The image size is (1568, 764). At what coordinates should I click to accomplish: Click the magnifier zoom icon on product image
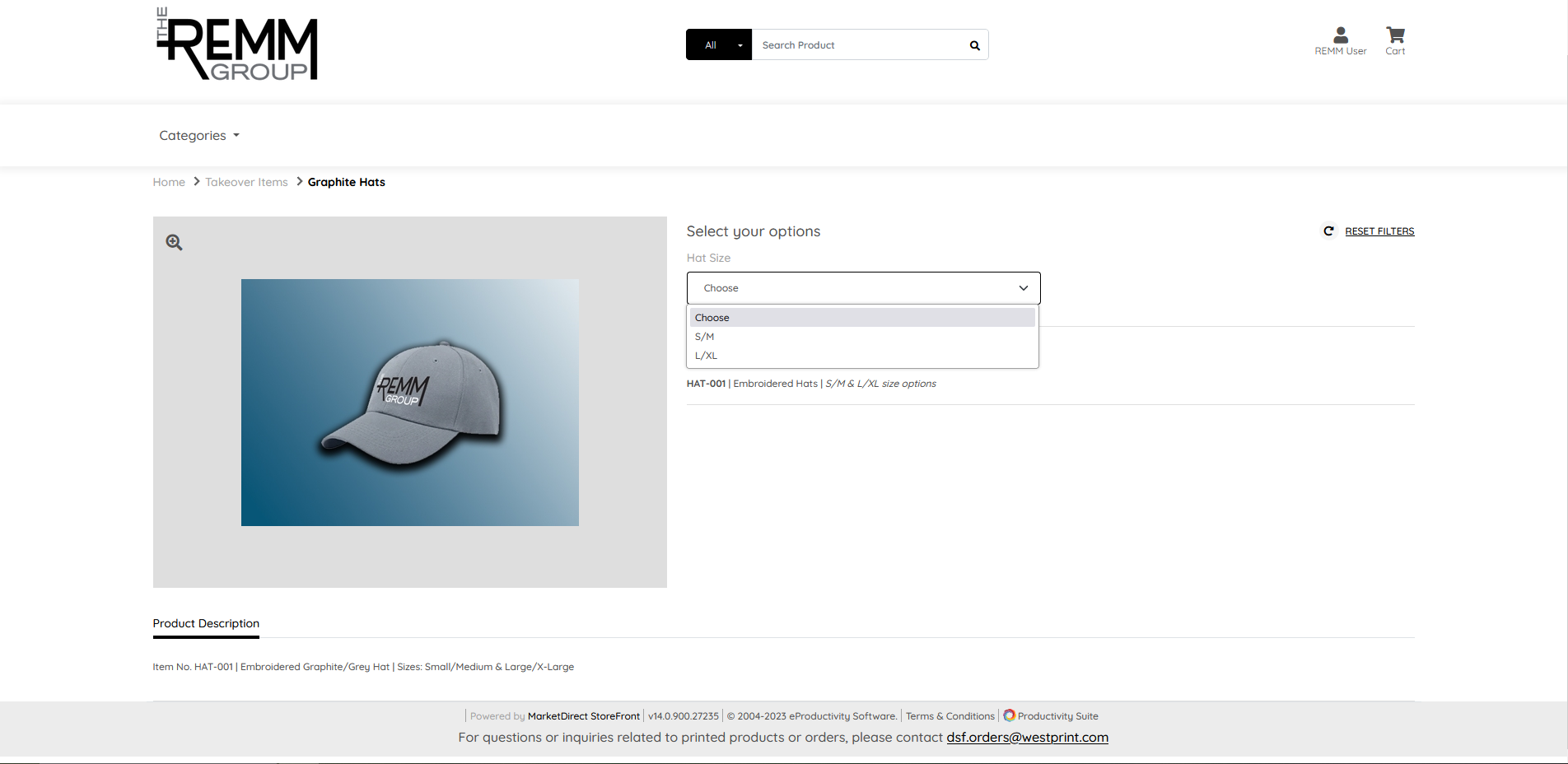click(x=174, y=242)
